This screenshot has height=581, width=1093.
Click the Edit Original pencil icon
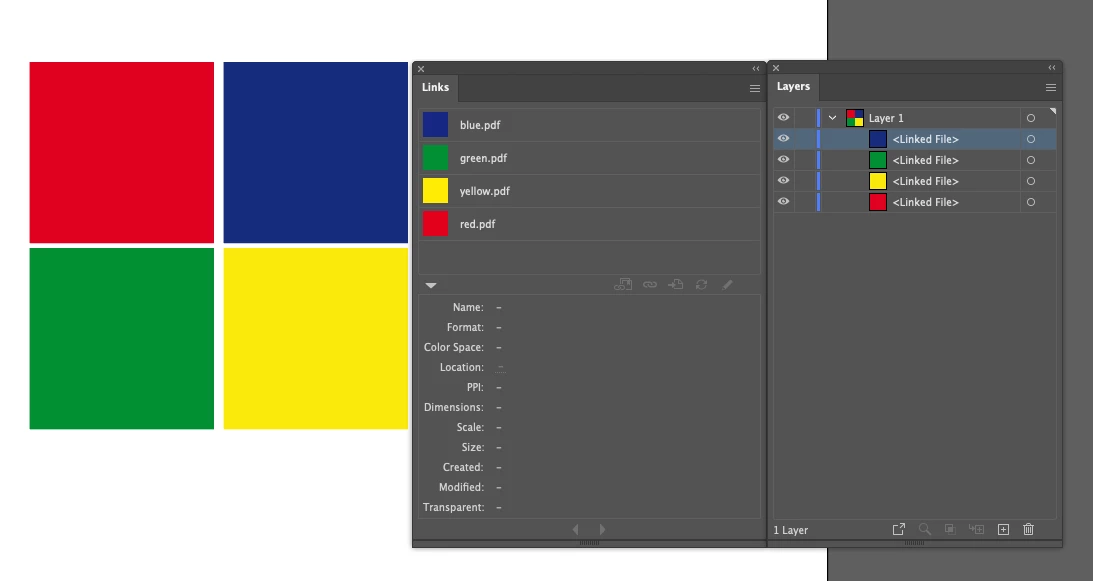[727, 285]
